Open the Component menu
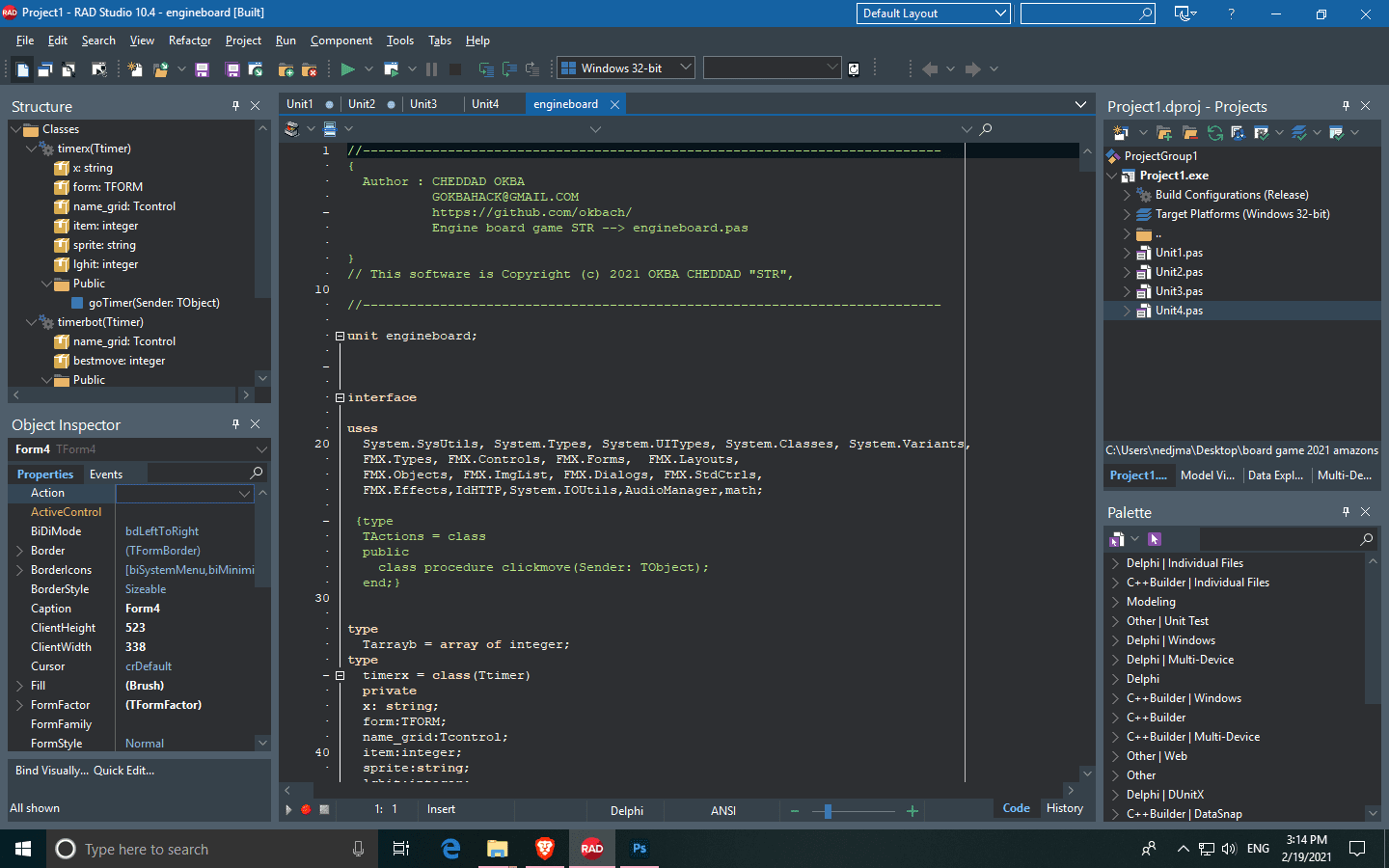The width and height of the screenshot is (1389, 868). 341,41
